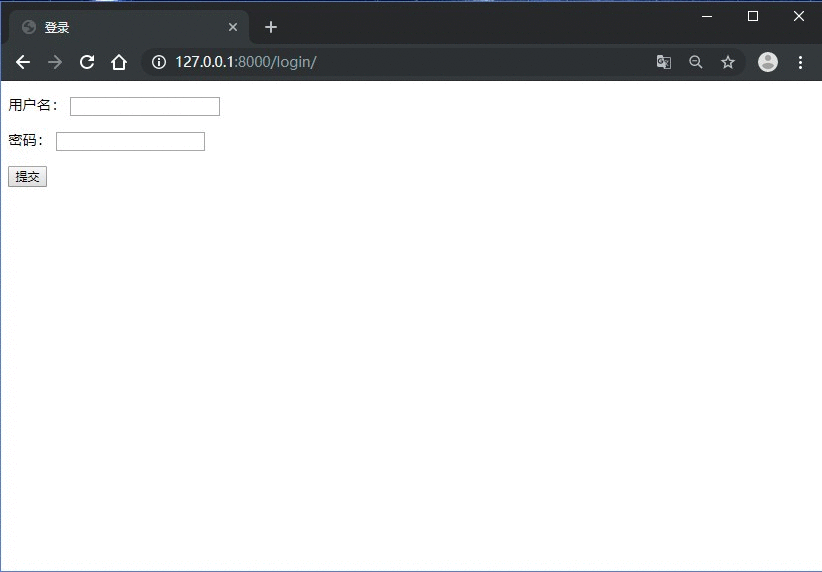View site information icon in address bar

tap(159, 62)
